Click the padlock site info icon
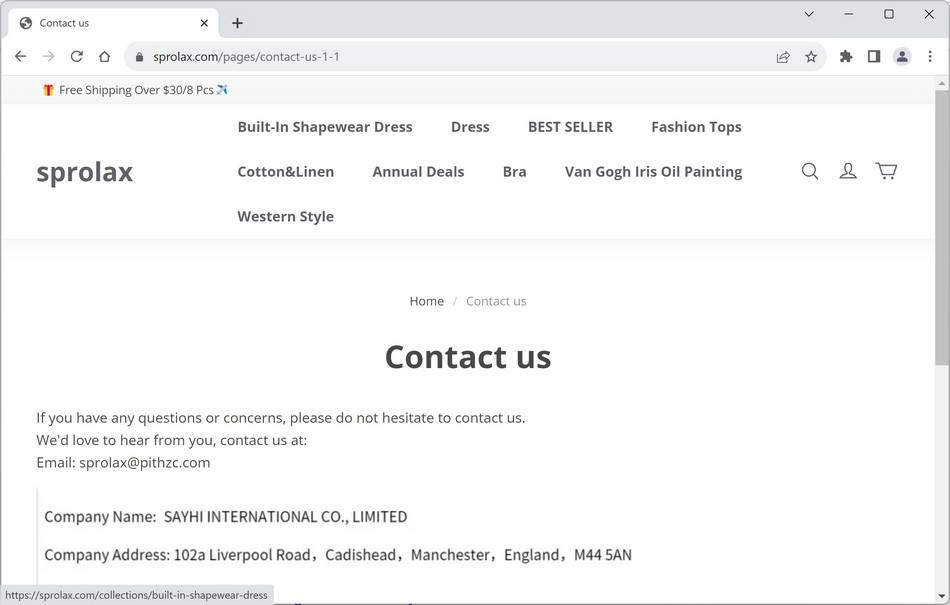950x605 pixels. (139, 57)
